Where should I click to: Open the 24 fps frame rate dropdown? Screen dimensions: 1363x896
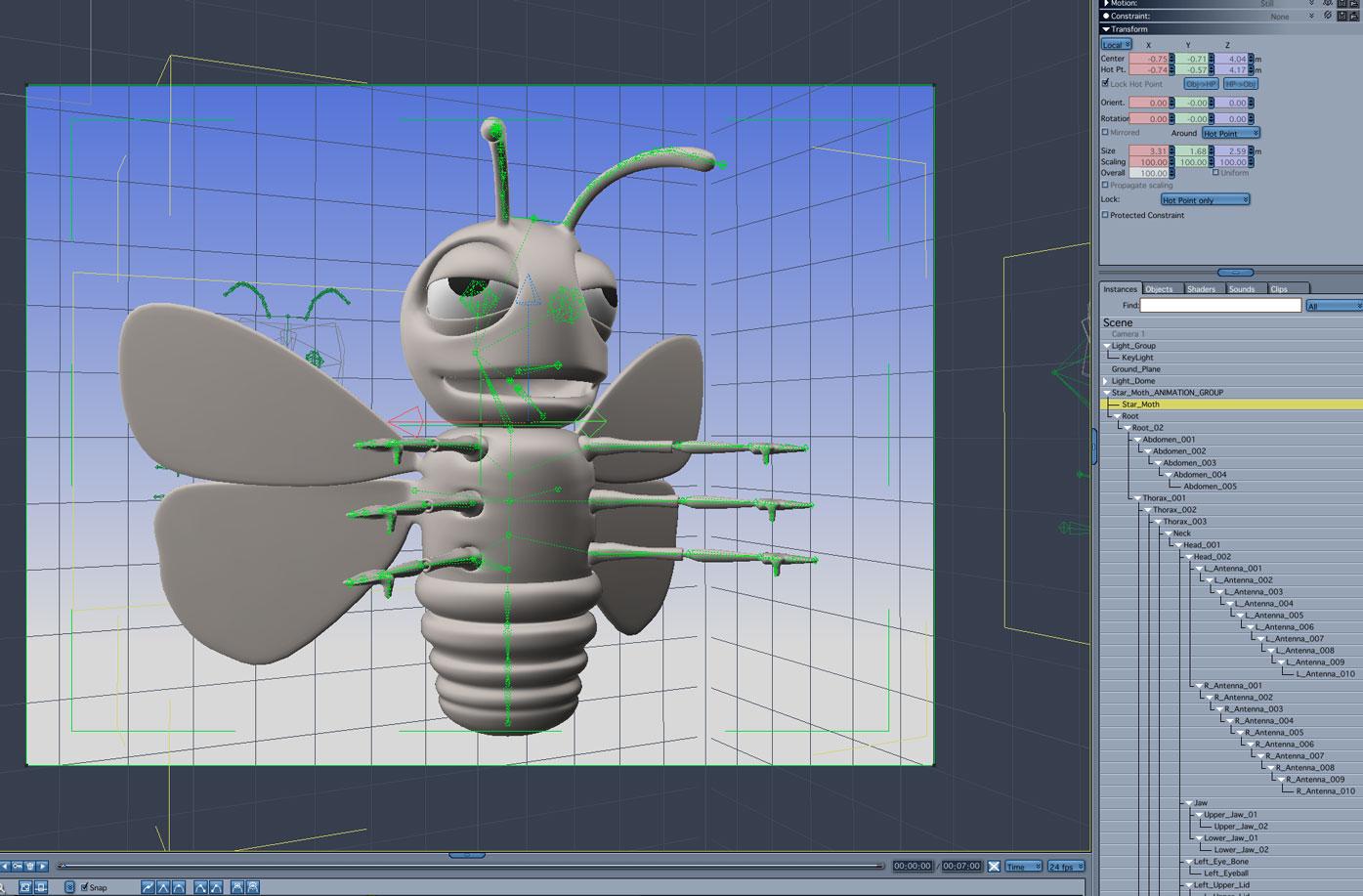click(1066, 867)
